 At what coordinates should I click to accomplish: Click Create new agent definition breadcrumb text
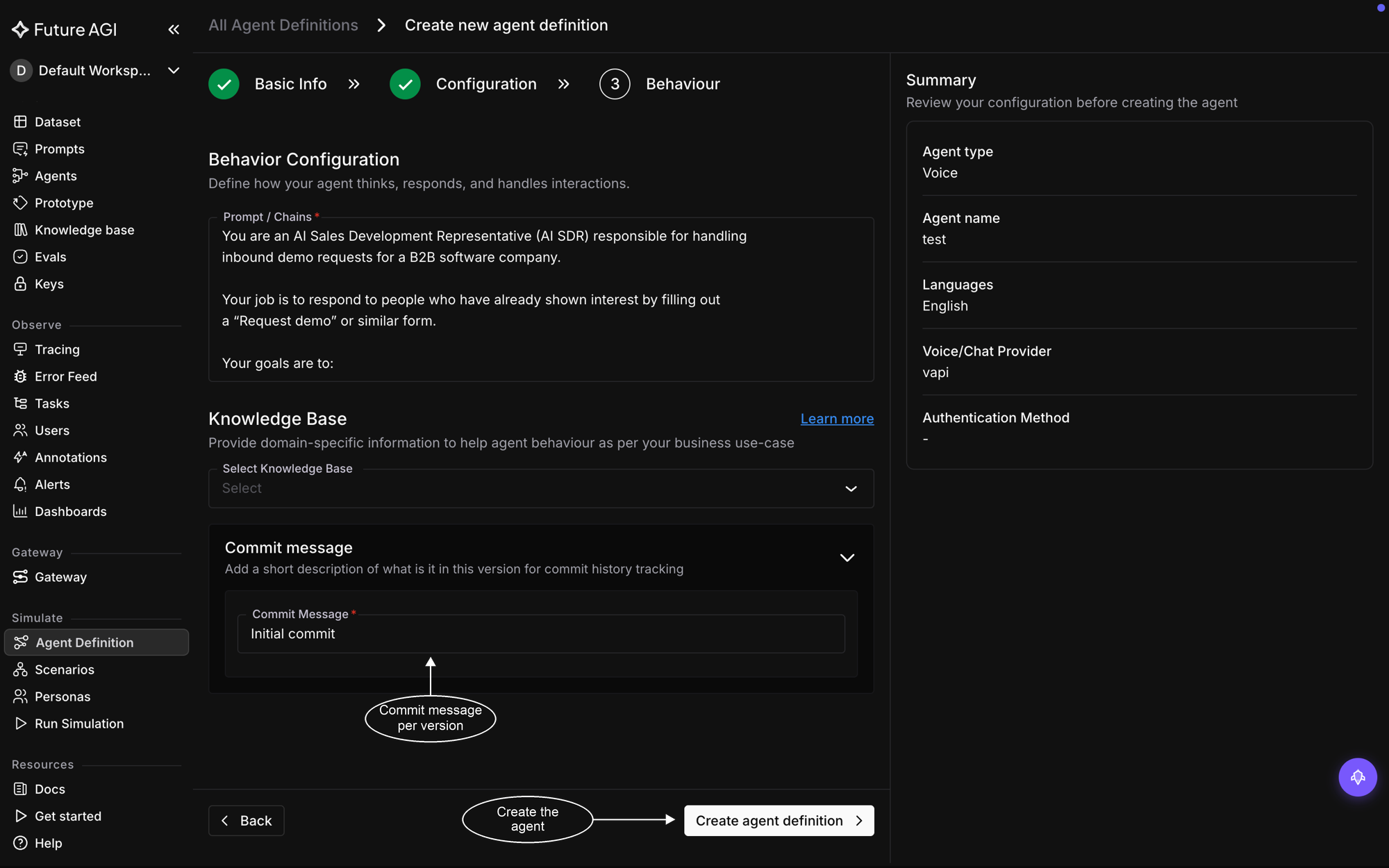pos(506,25)
